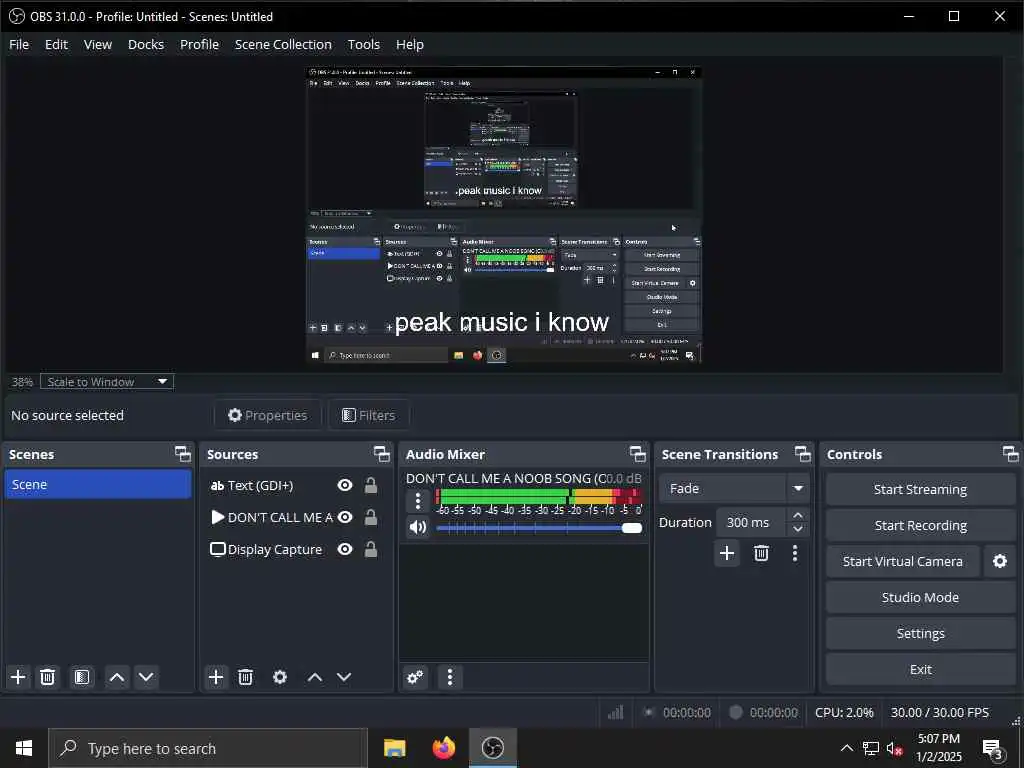Screen dimensions: 1024x768
Task: Open scene filters icon in Scenes panel
Action: pyautogui.click(x=82, y=677)
